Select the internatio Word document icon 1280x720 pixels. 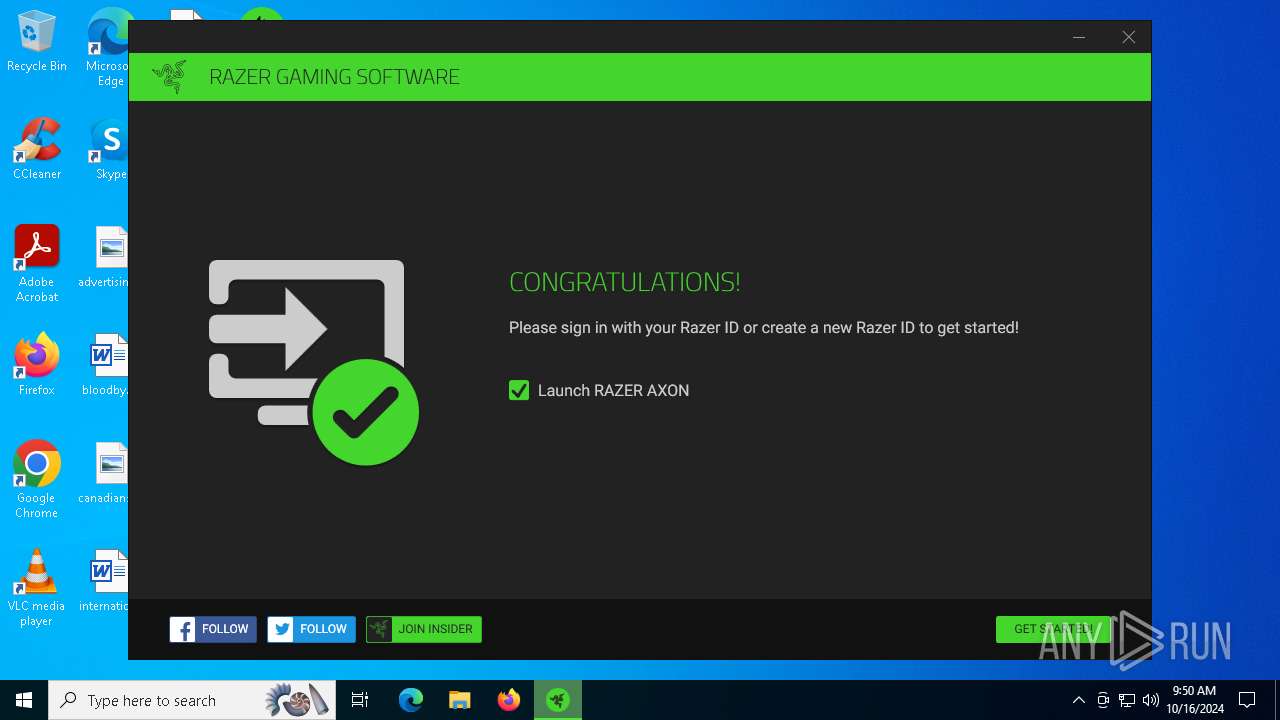click(104, 580)
